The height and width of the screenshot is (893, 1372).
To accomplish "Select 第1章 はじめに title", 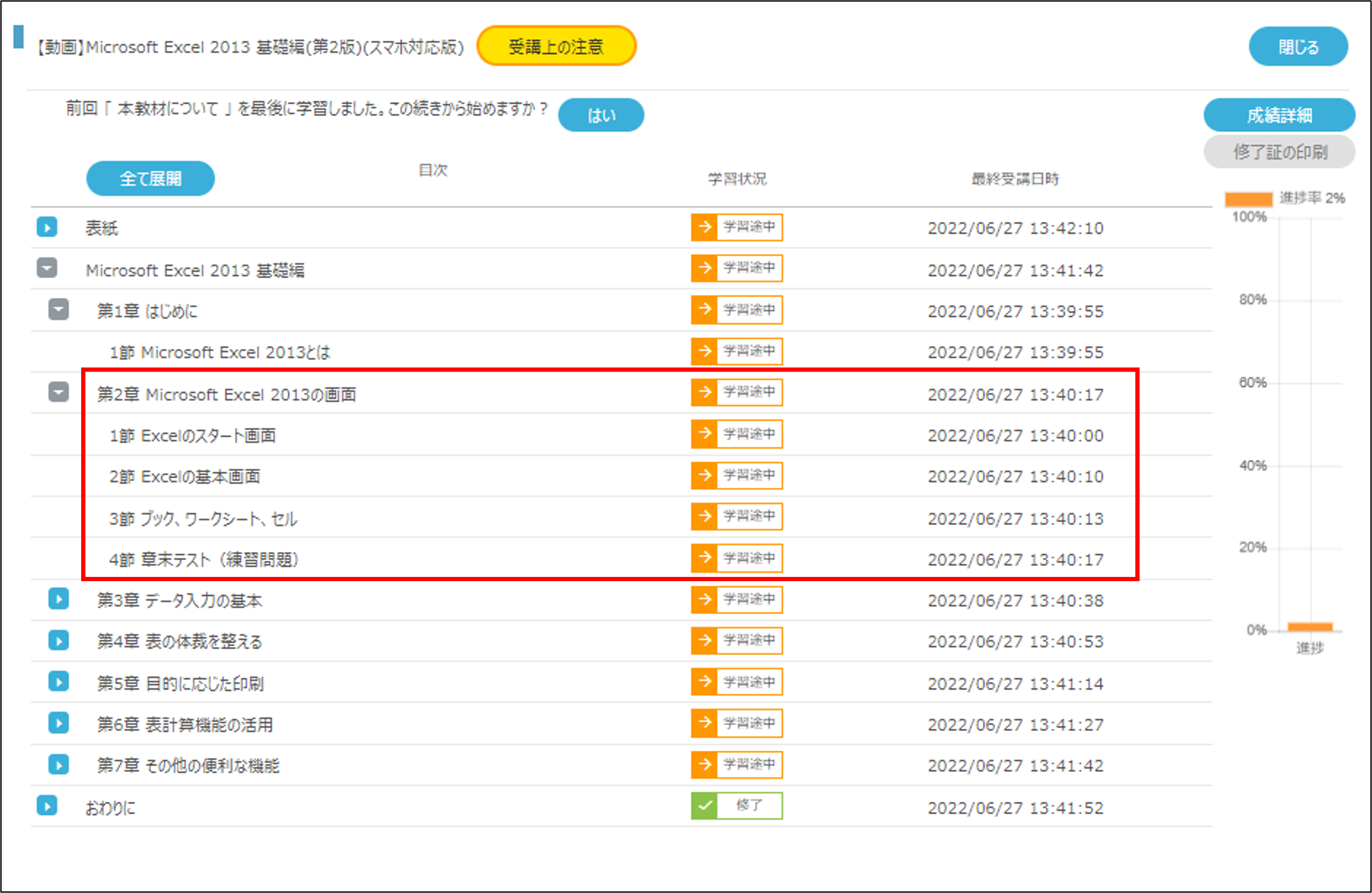I will (147, 311).
